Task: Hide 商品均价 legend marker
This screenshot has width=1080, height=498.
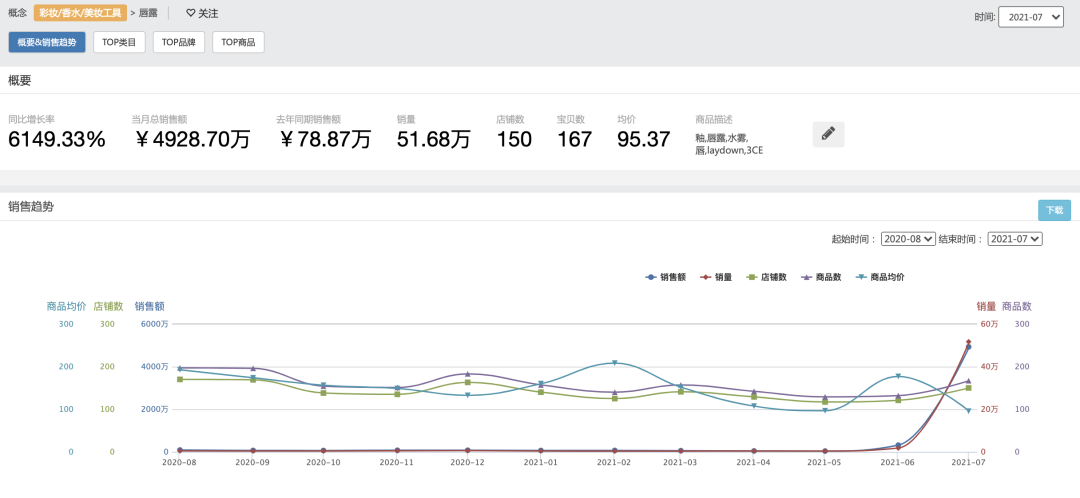Action: point(862,277)
